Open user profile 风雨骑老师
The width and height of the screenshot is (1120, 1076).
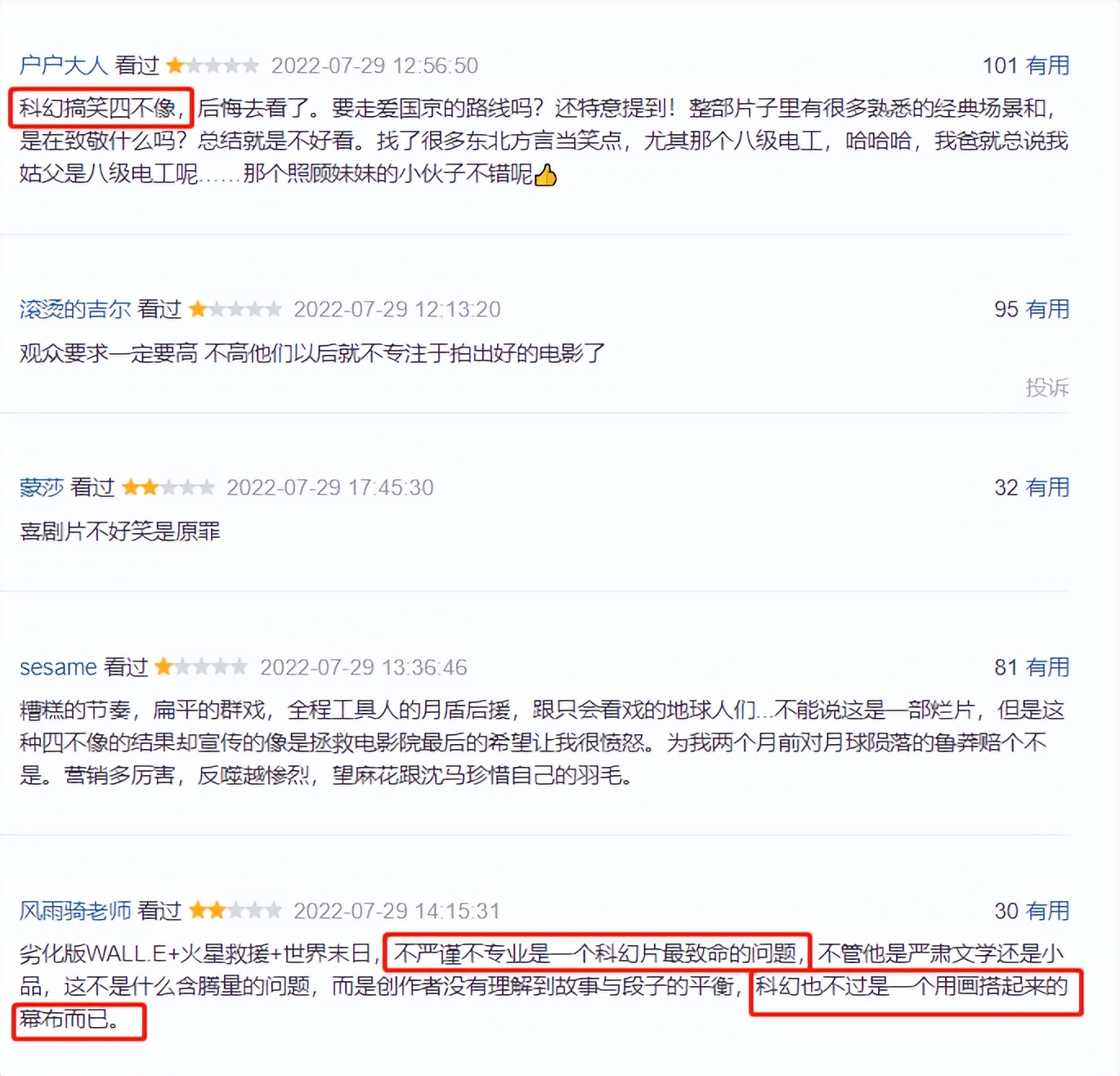[x=74, y=911]
